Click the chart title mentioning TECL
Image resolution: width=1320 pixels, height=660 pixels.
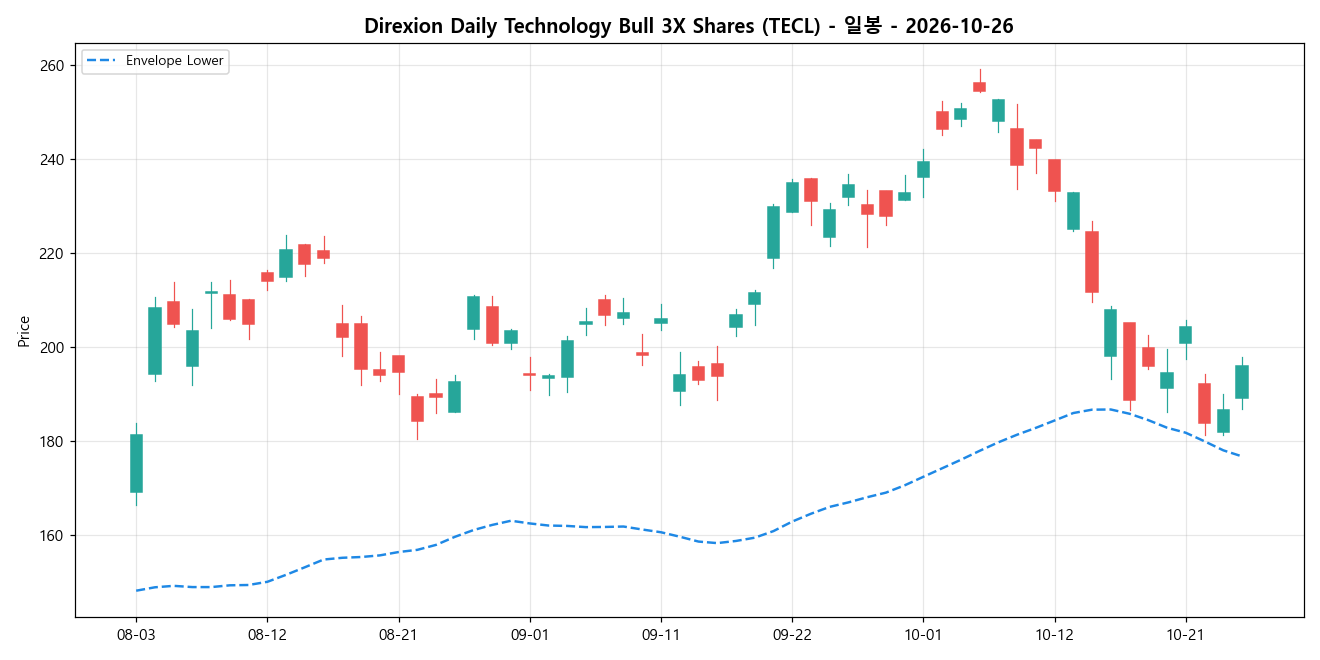(689, 27)
